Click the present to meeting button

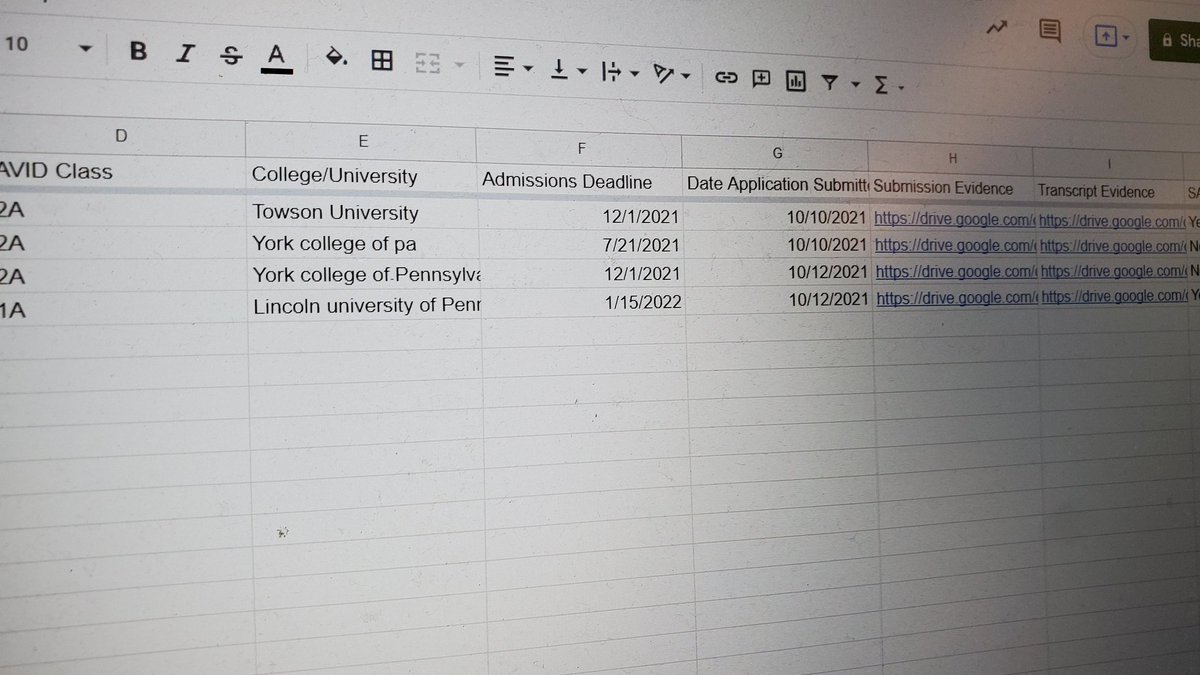[1112, 37]
